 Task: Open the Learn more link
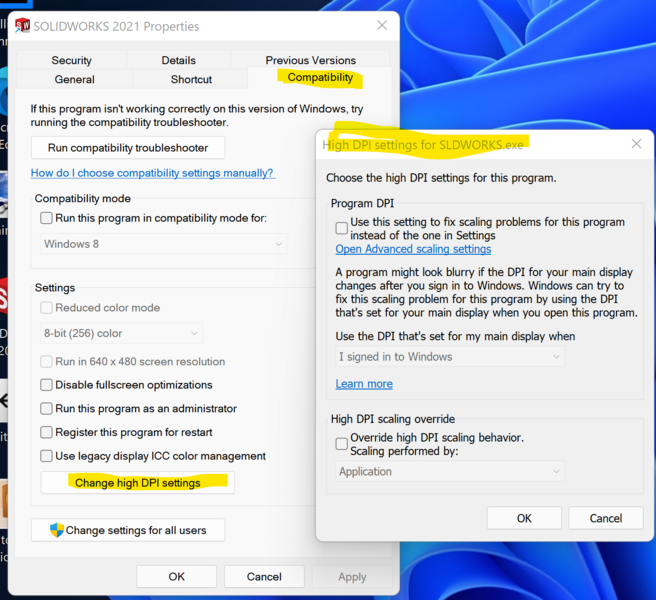coord(364,384)
